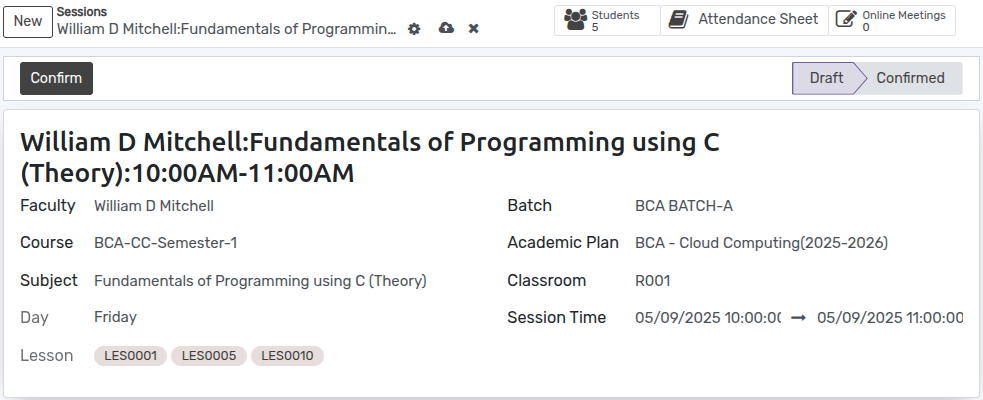Image resolution: width=983 pixels, height=400 pixels.
Task: Edit session end time 05/09/2025 11:00
Action: (x=890, y=318)
